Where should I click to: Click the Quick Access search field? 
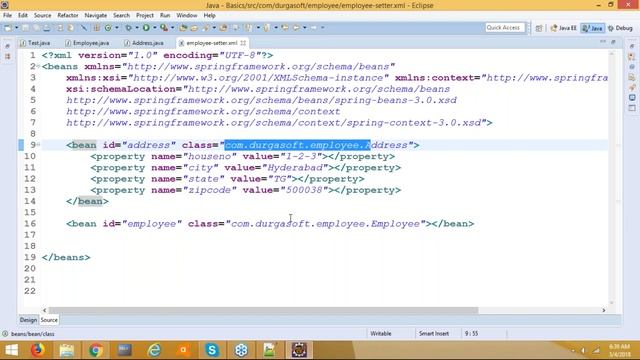click(x=504, y=28)
